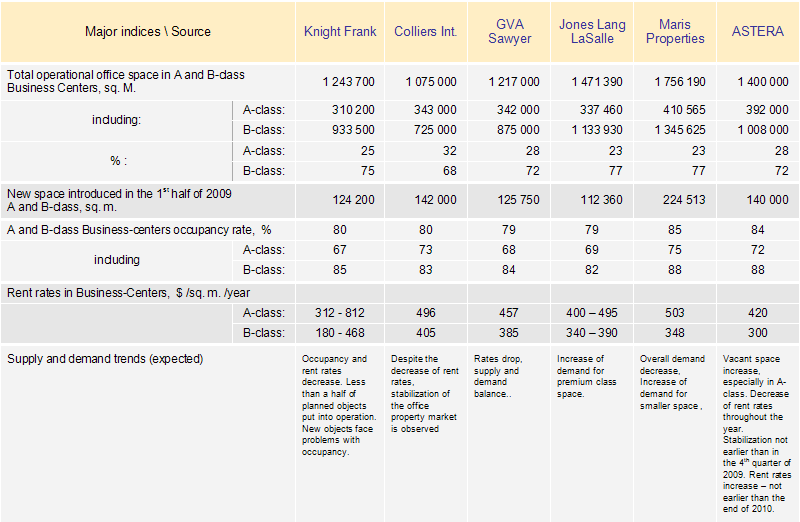Select the 'Rent rates in Business-Centers' row label
This screenshot has height=522, width=800.
pyautogui.click(x=128, y=293)
